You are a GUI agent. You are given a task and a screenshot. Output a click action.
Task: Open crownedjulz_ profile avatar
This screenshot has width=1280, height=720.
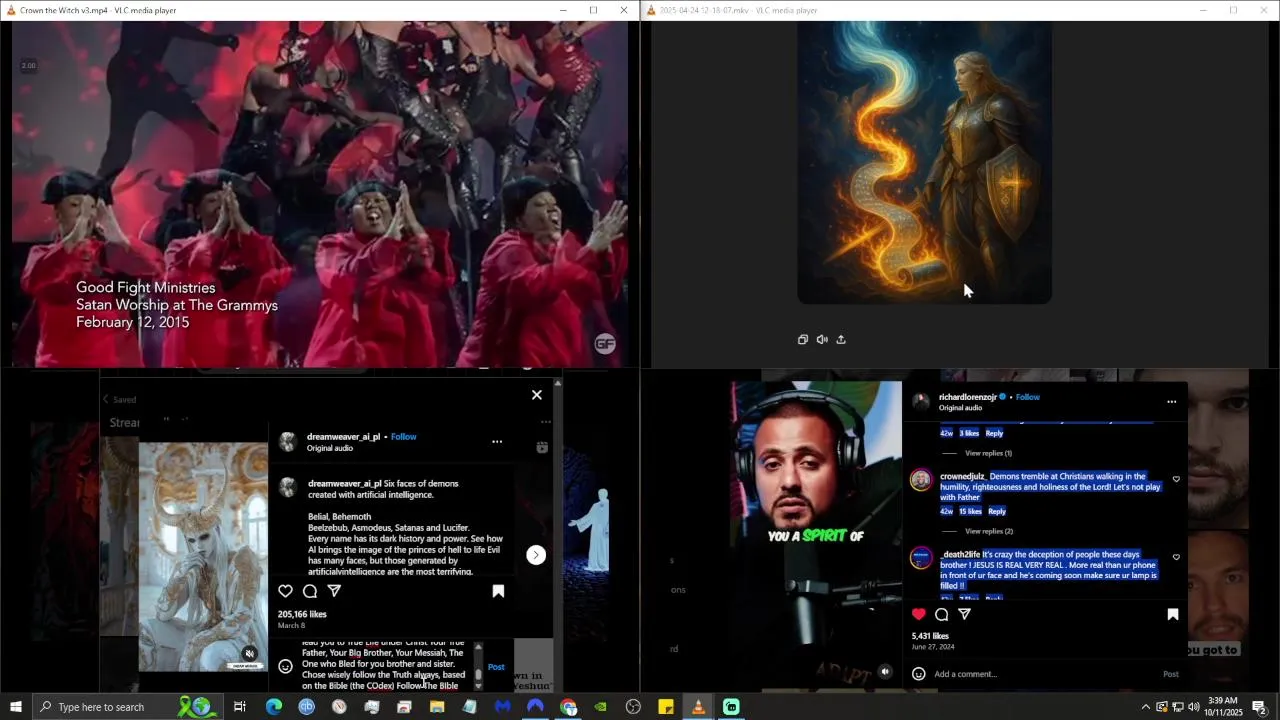point(921,480)
